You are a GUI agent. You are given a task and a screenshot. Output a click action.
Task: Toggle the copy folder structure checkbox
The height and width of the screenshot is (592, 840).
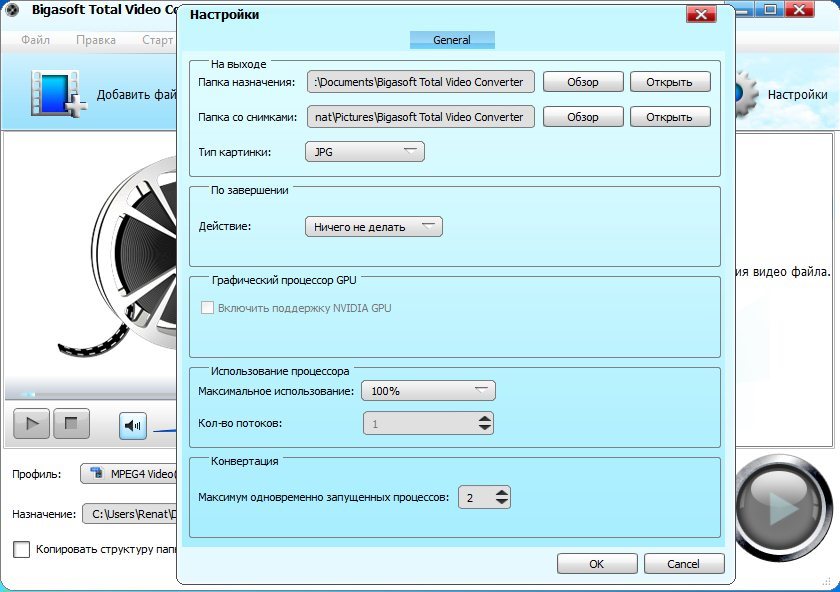pos(21,549)
